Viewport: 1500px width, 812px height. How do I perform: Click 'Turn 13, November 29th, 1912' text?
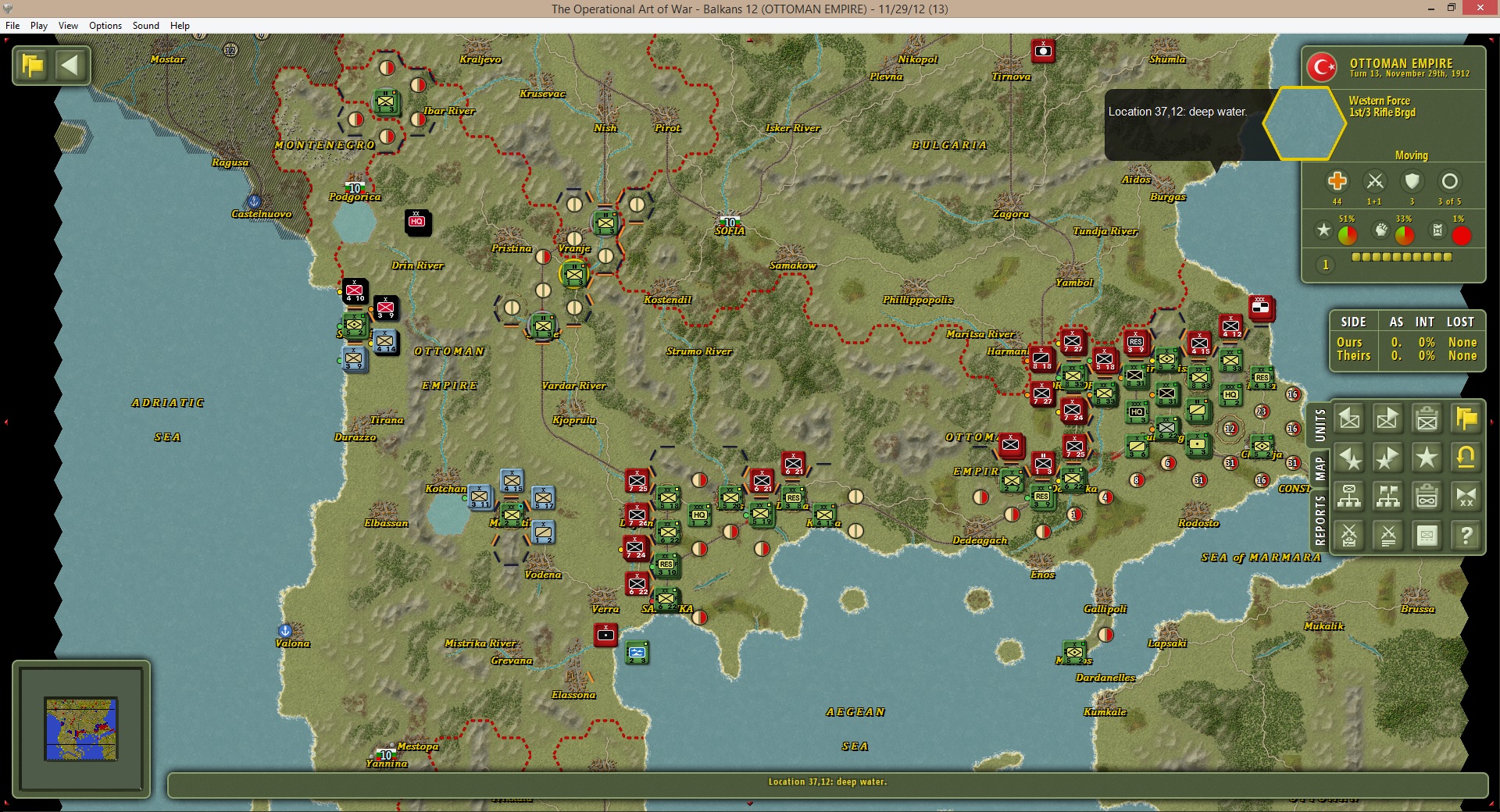[1409, 74]
